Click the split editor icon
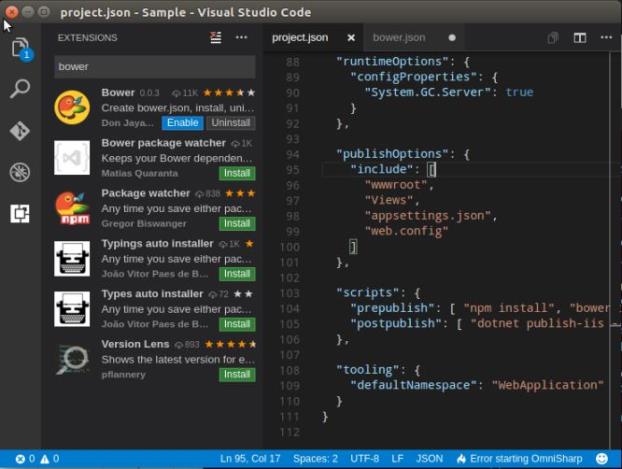622x469 pixels. pos(579,38)
